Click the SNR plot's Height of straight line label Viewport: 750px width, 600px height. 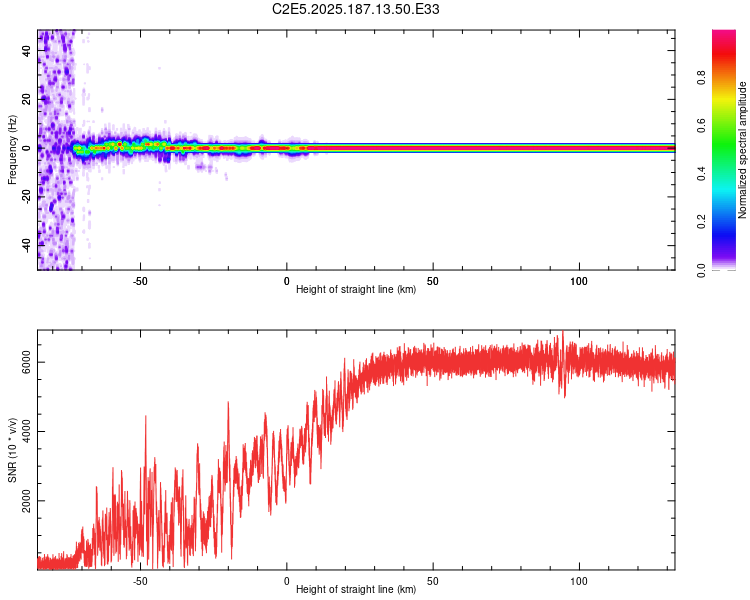point(356,589)
